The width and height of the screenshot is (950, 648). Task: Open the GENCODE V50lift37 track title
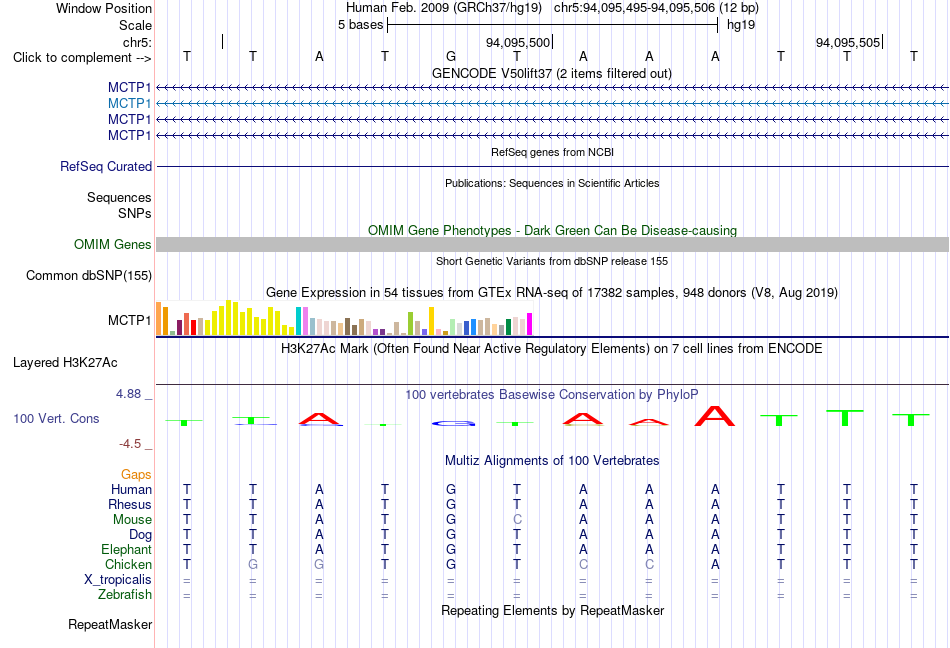pos(551,73)
